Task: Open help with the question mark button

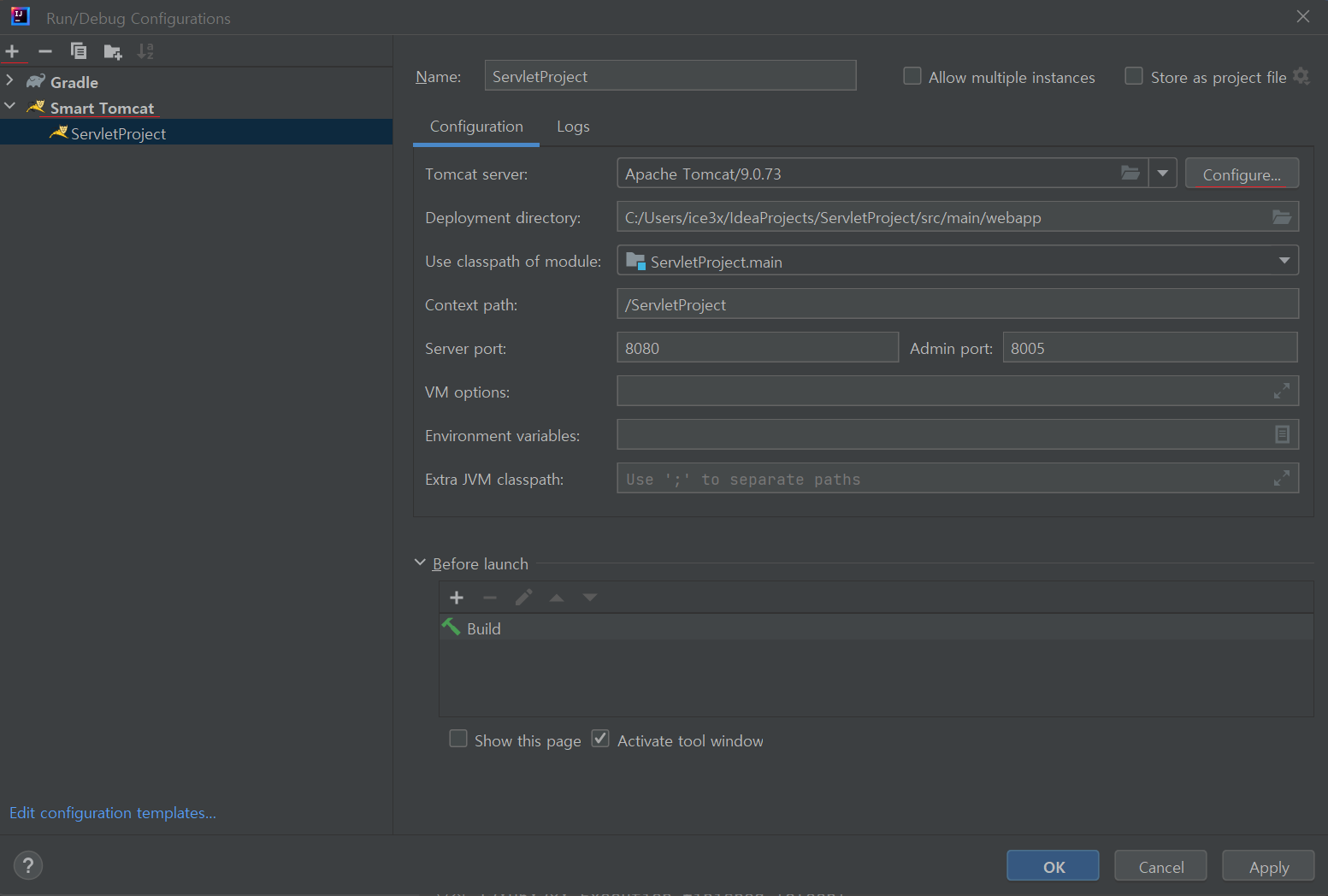Action: (28, 865)
